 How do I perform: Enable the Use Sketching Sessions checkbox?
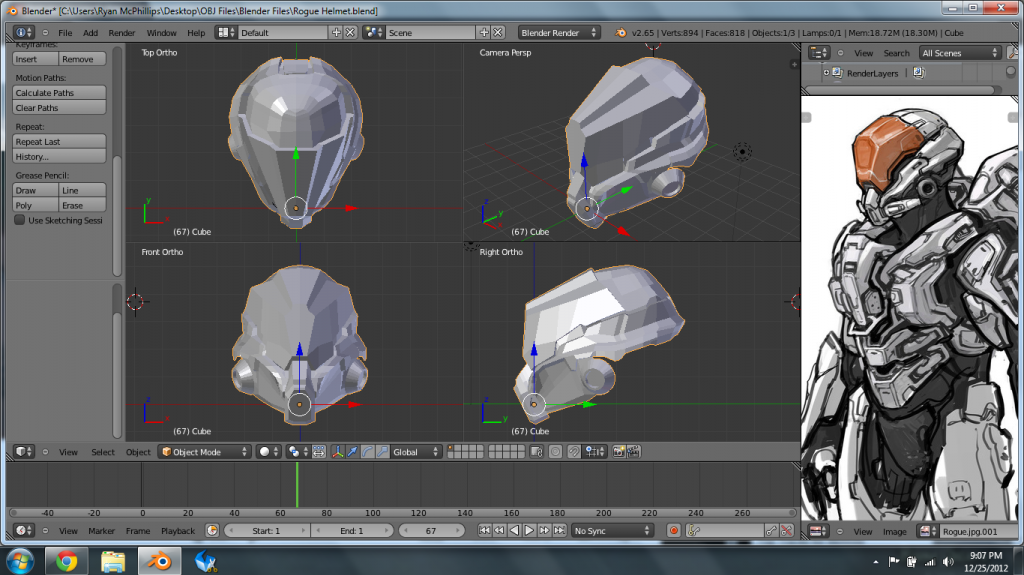[20, 220]
